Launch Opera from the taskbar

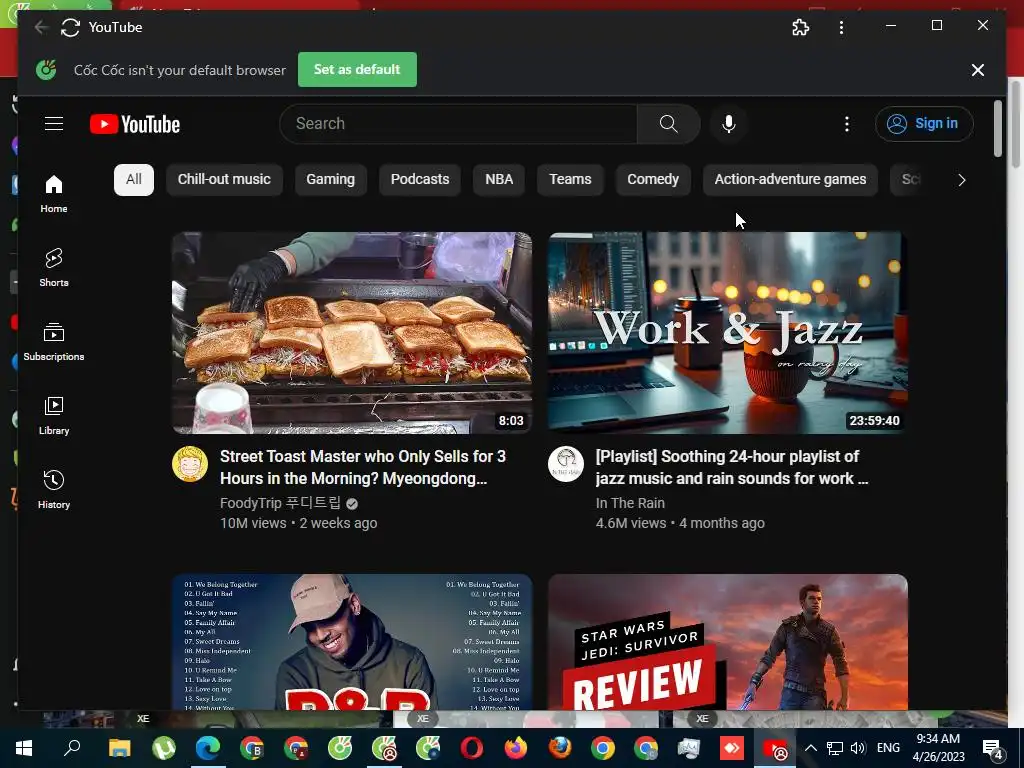[x=472, y=748]
